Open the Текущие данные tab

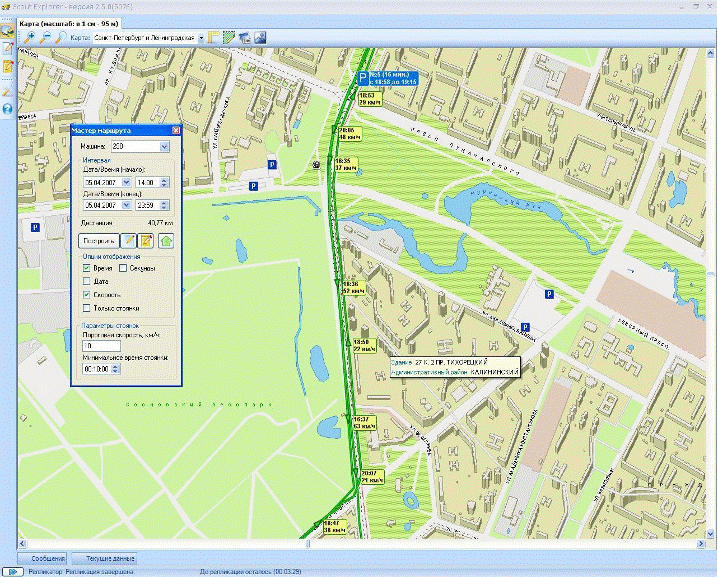(x=106, y=559)
